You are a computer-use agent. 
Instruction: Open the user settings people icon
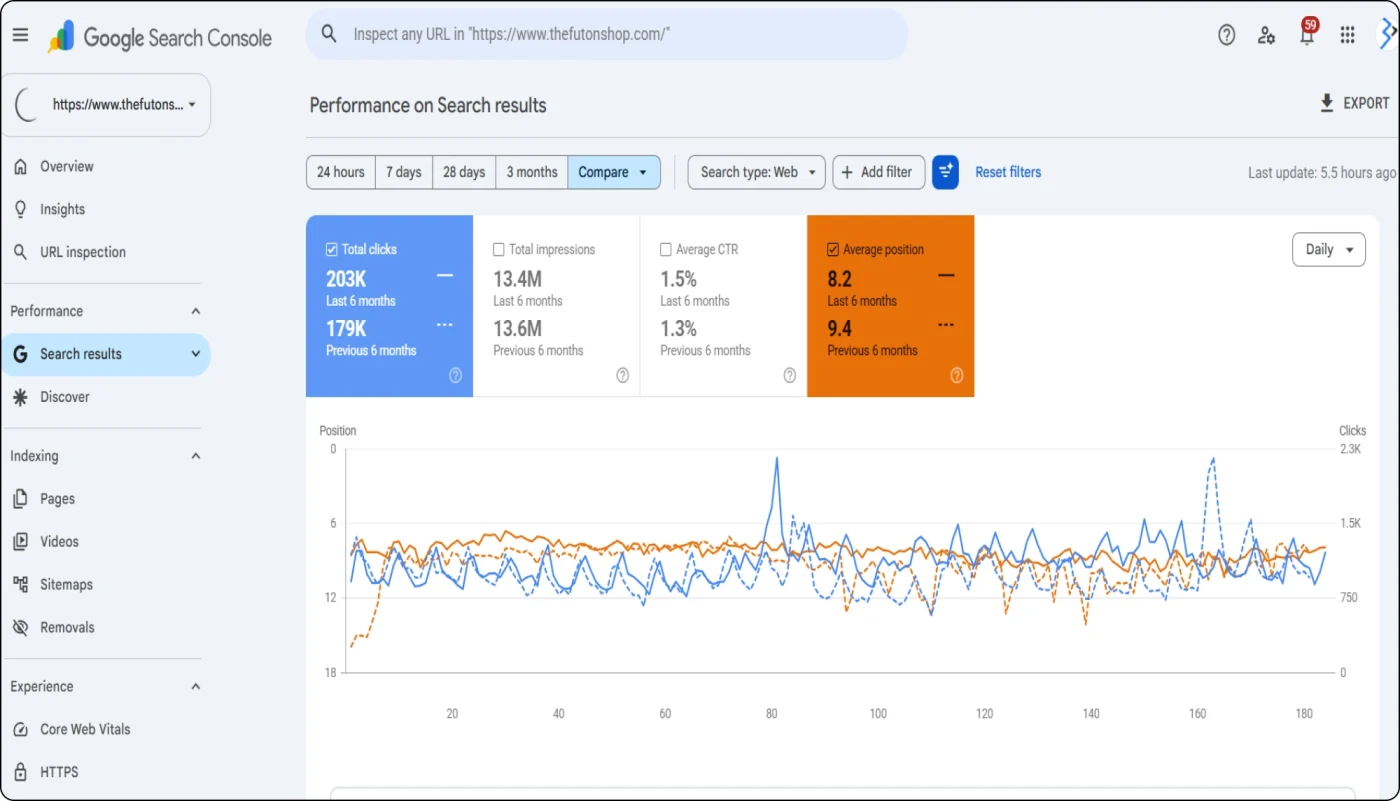(1267, 35)
